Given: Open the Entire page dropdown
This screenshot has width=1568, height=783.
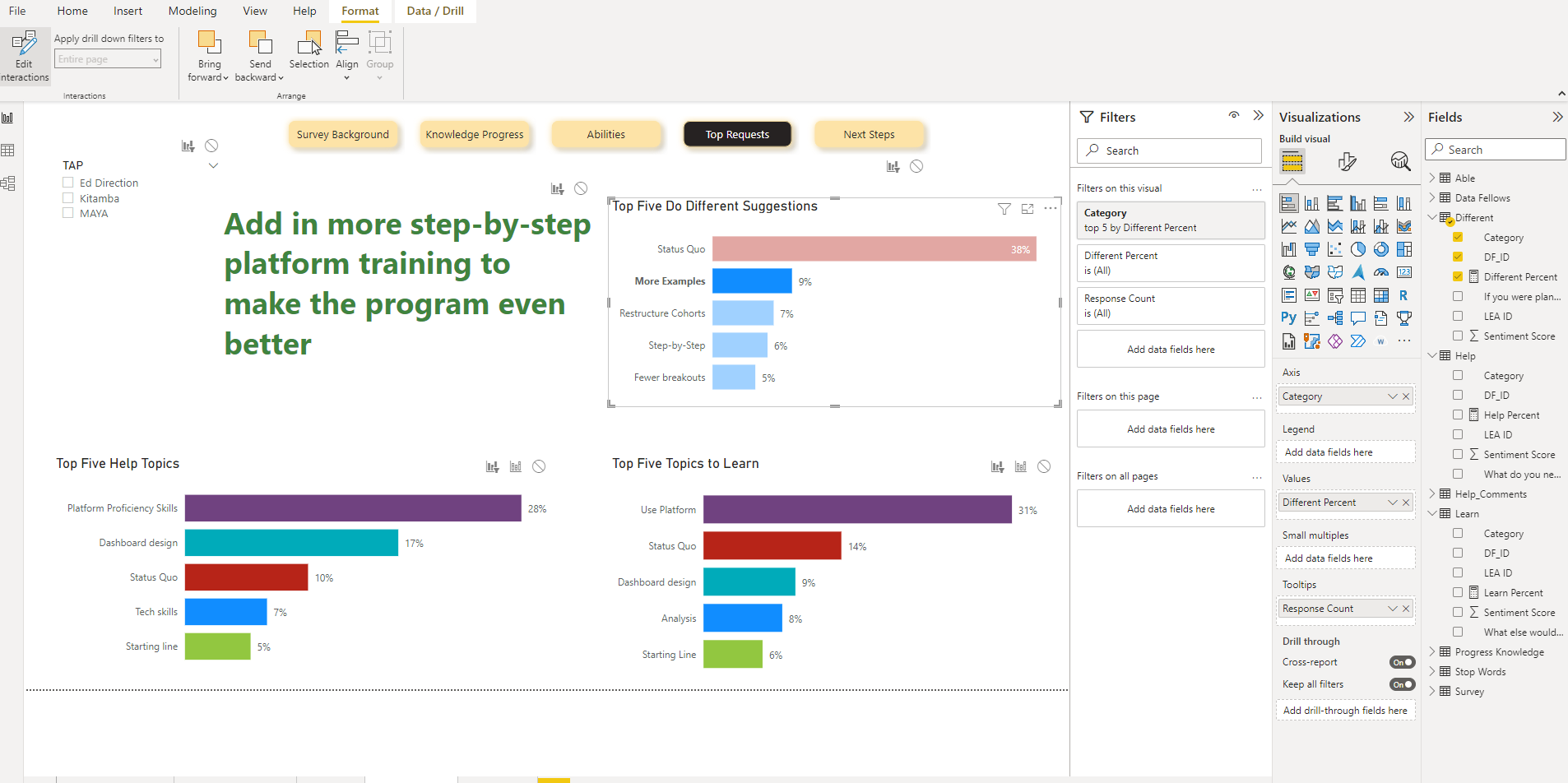Looking at the screenshot, I should point(108,59).
